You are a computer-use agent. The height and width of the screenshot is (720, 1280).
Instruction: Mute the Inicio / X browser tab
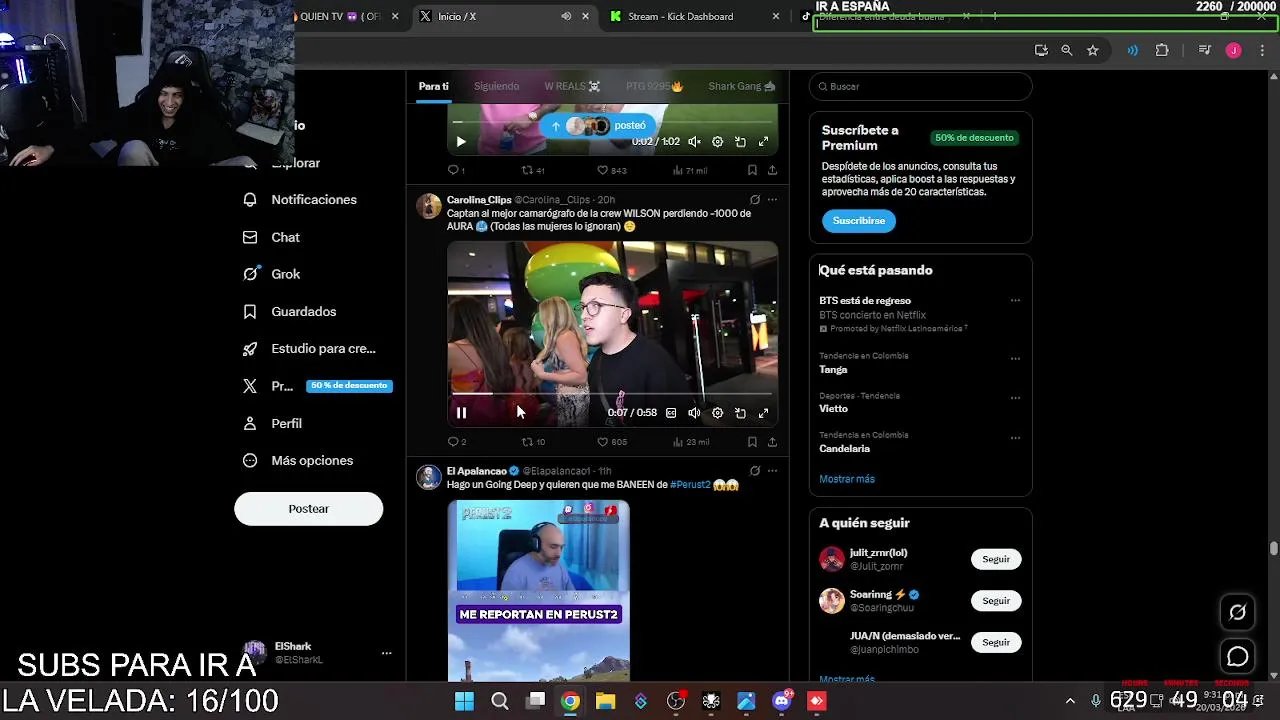click(566, 16)
